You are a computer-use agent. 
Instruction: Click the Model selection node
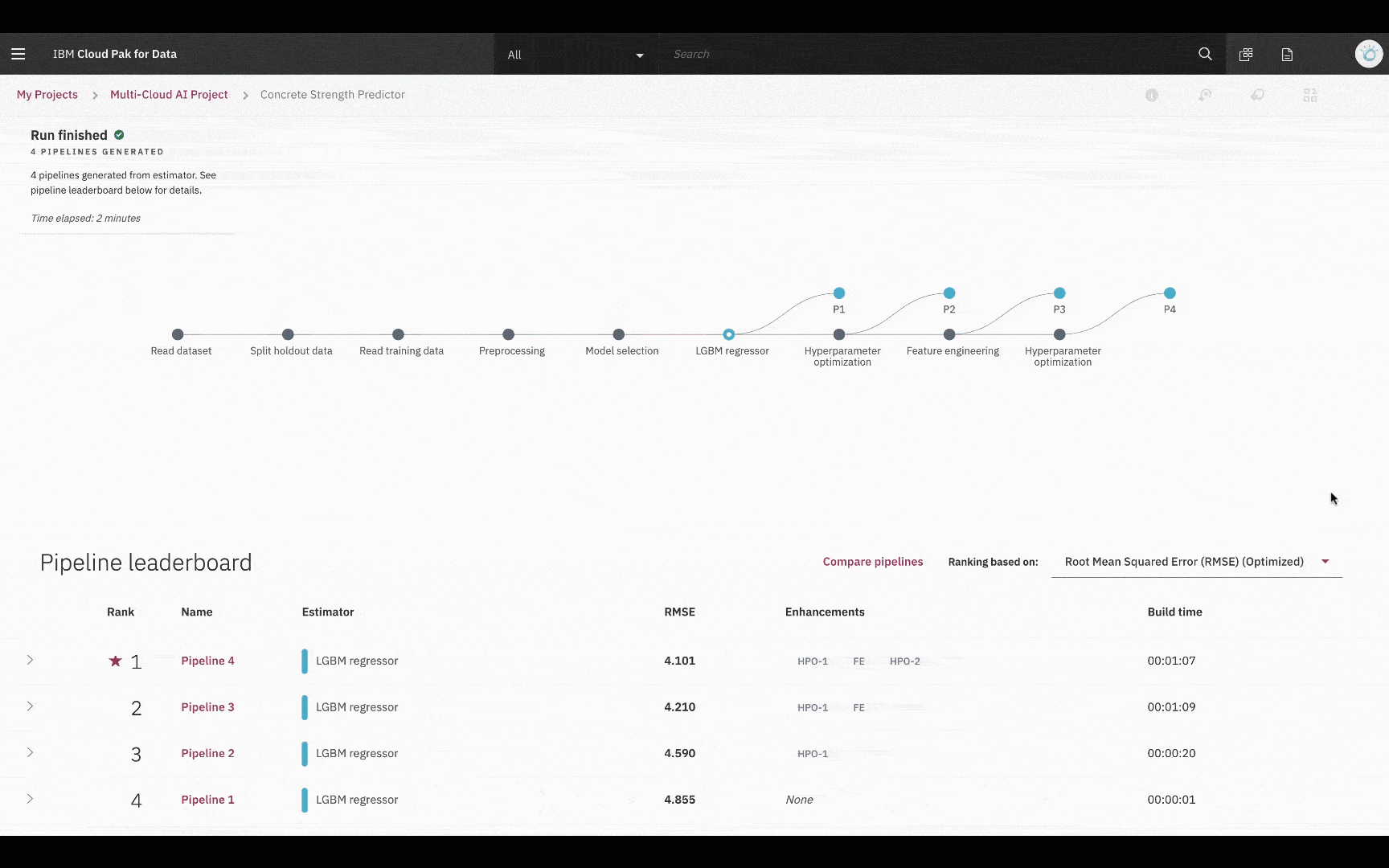pyautogui.click(x=618, y=334)
